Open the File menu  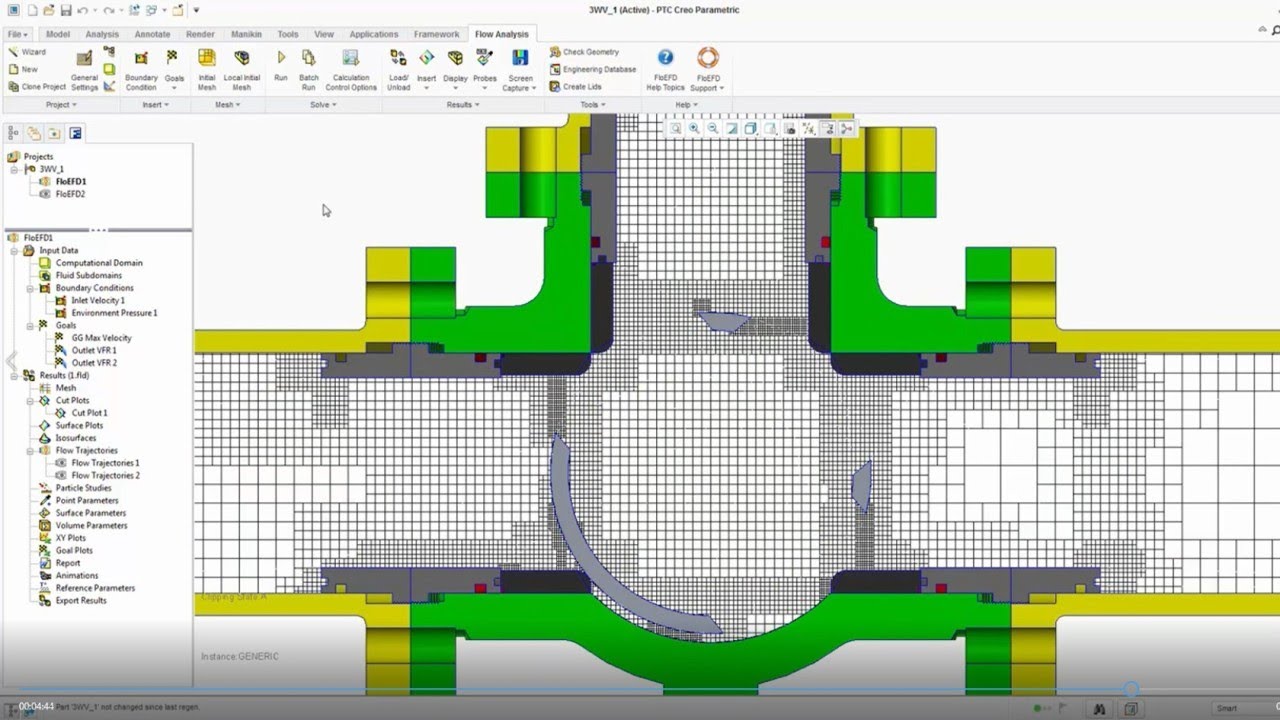(16, 34)
